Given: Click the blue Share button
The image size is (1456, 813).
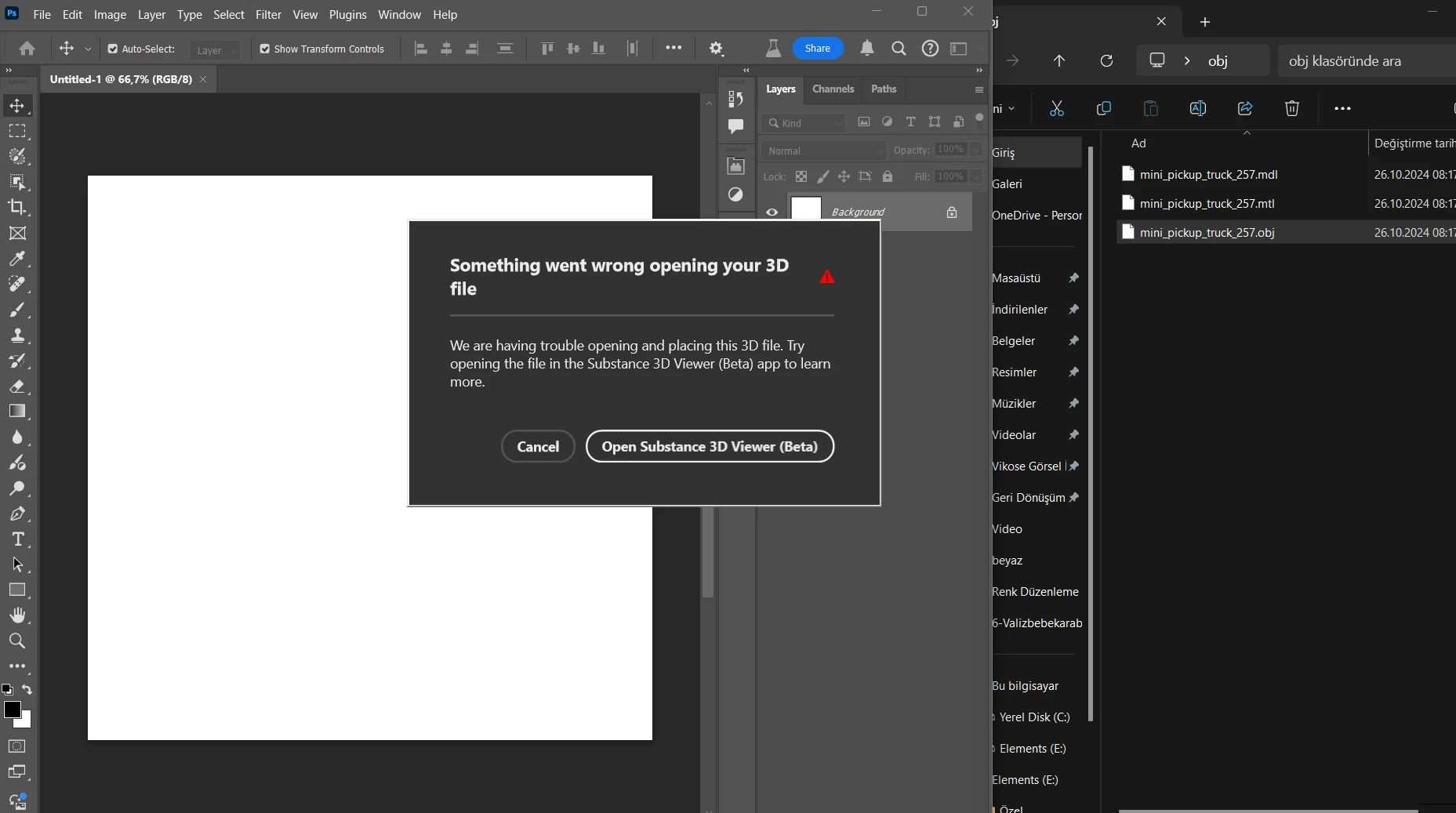Looking at the screenshot, I should tap(818, 49).
